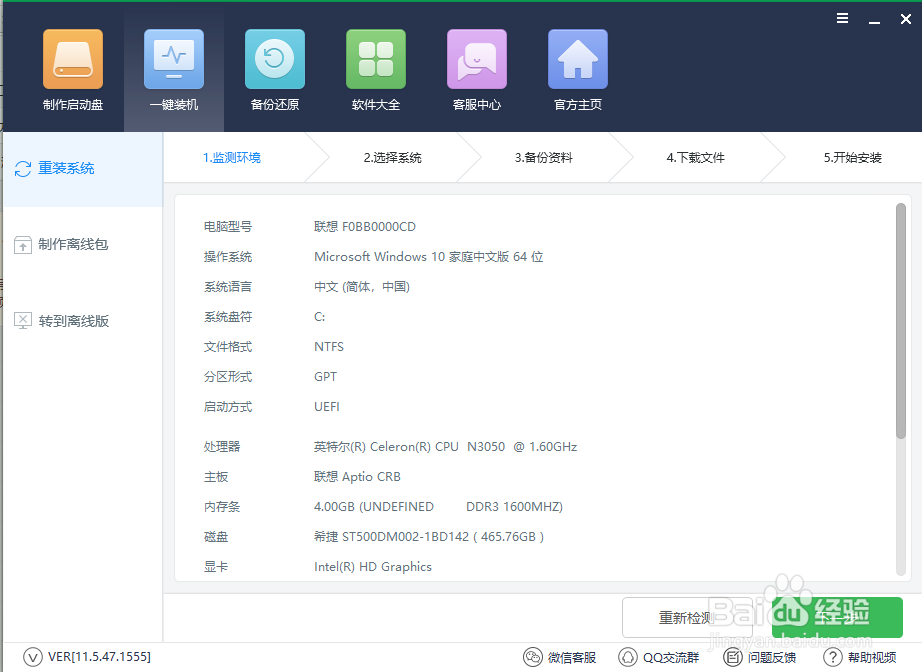This screenshot has height=672, width=922.
Task: Open the QQ交流群 group icon
Action: click(658, 657)
